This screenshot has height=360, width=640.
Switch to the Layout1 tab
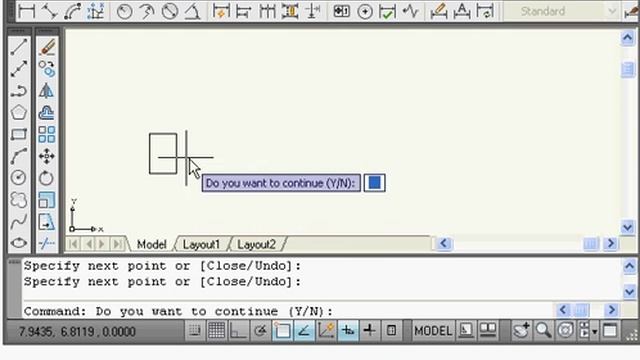tap(201, 244)
